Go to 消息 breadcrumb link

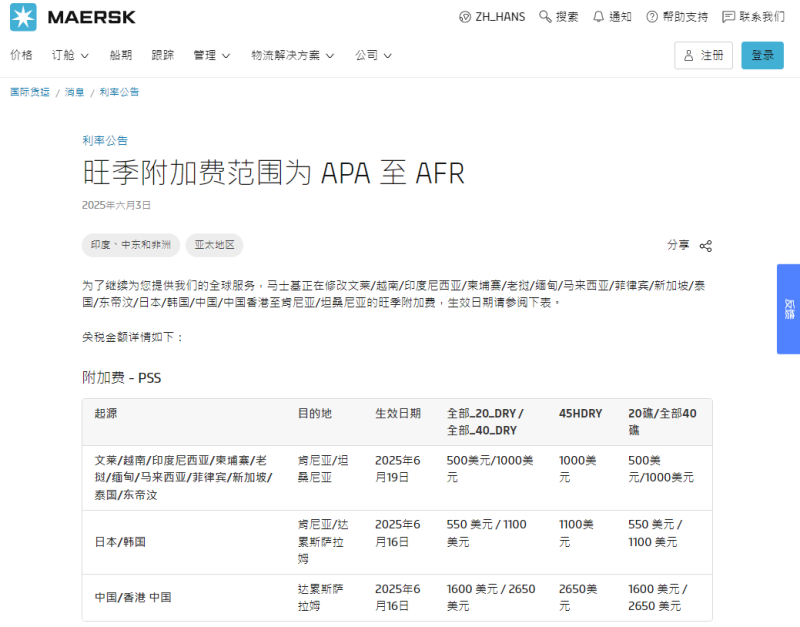pyautogui.click(x=74, y=92)
